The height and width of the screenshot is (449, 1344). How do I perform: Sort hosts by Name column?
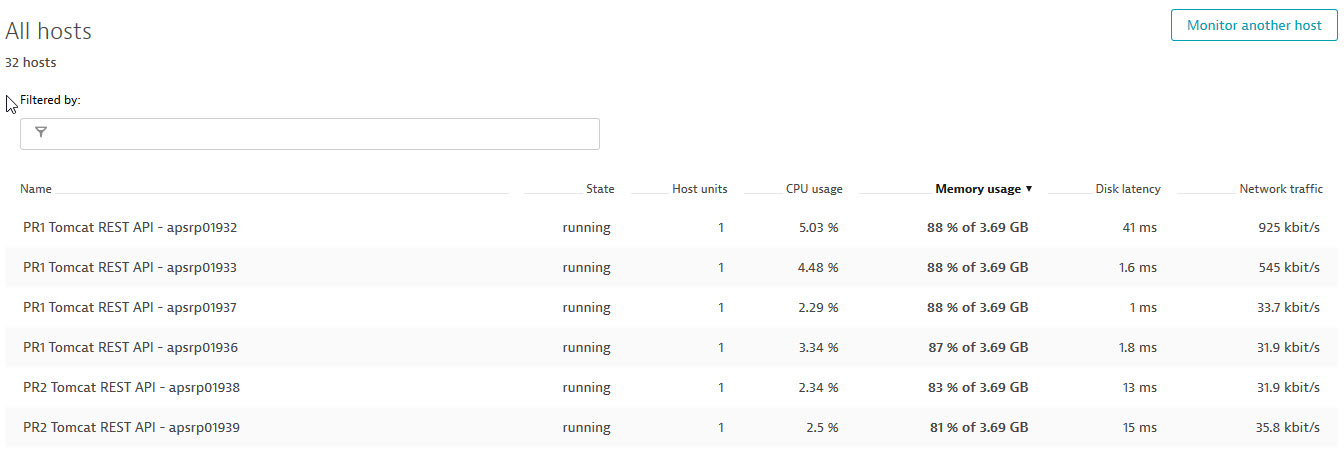[x=36, y=189]
